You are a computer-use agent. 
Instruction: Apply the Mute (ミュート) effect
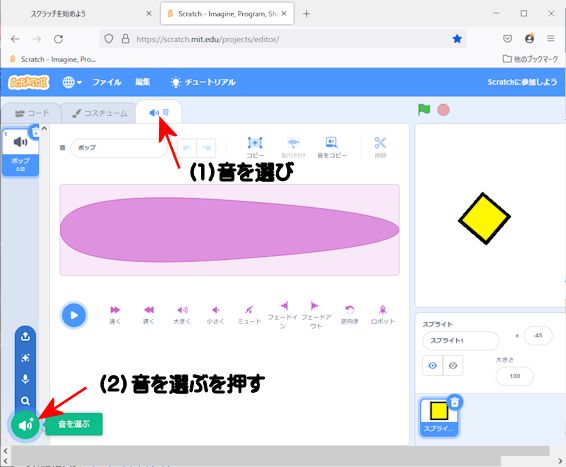coord(249,314)
